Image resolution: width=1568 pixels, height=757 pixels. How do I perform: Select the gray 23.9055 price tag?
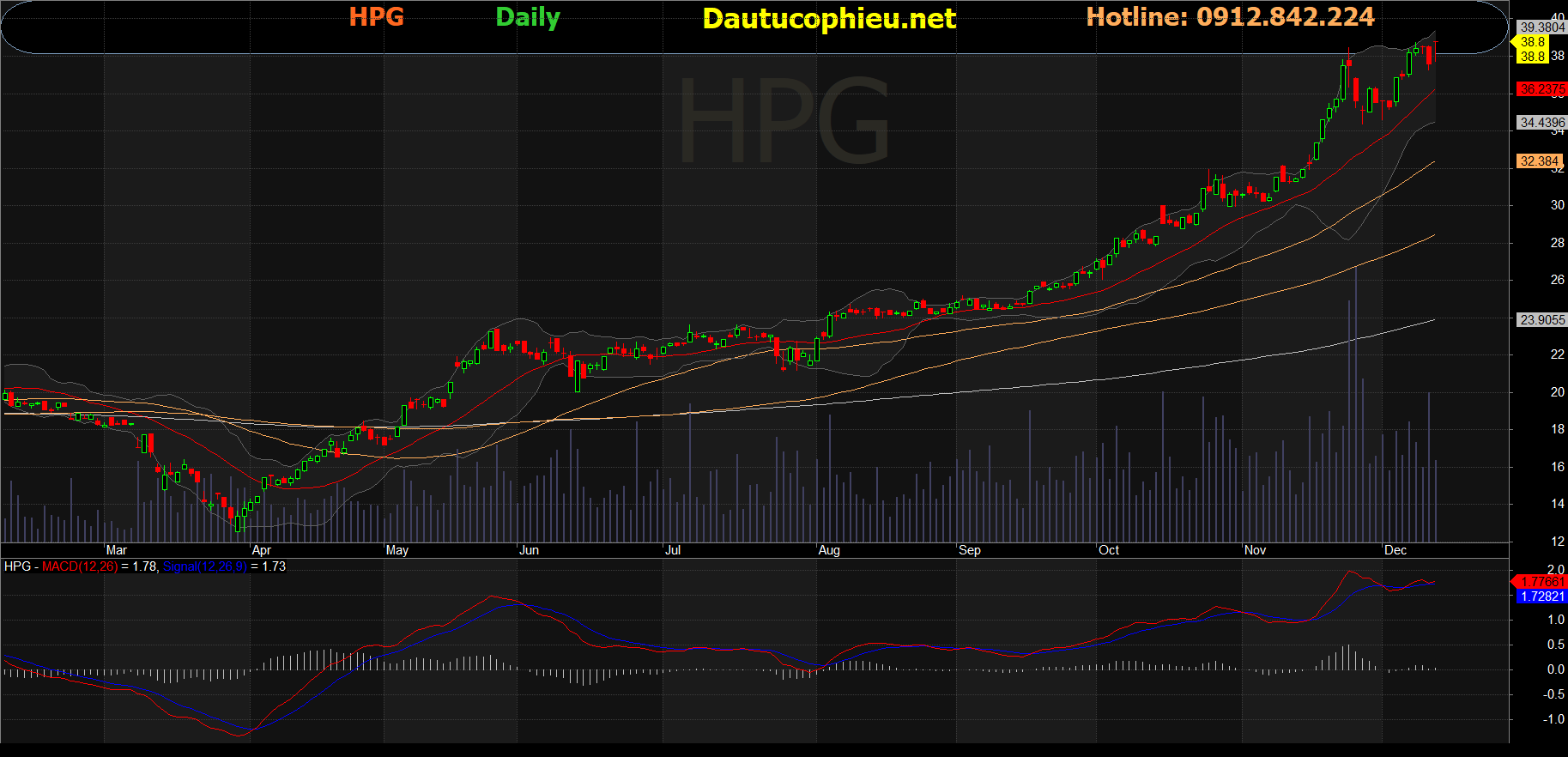point(1542,320)
